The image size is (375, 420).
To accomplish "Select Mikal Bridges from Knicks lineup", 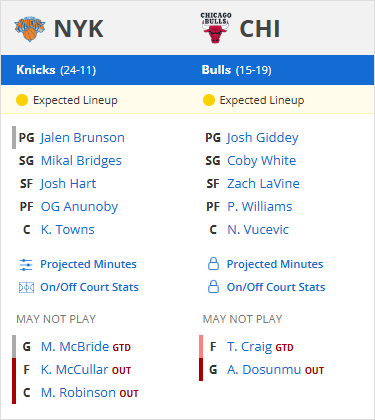I will pos(81,161).
